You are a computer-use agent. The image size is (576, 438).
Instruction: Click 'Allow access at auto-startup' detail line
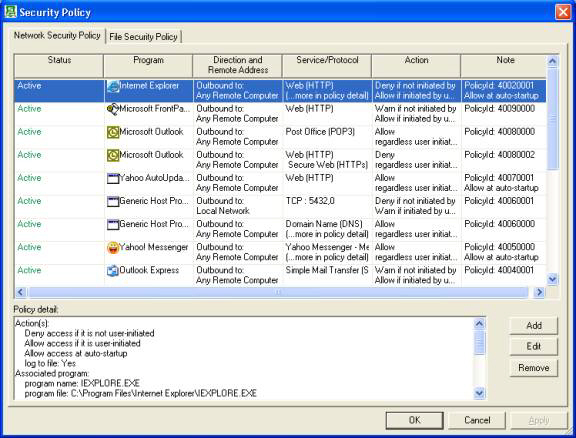(x=76, y=353)
